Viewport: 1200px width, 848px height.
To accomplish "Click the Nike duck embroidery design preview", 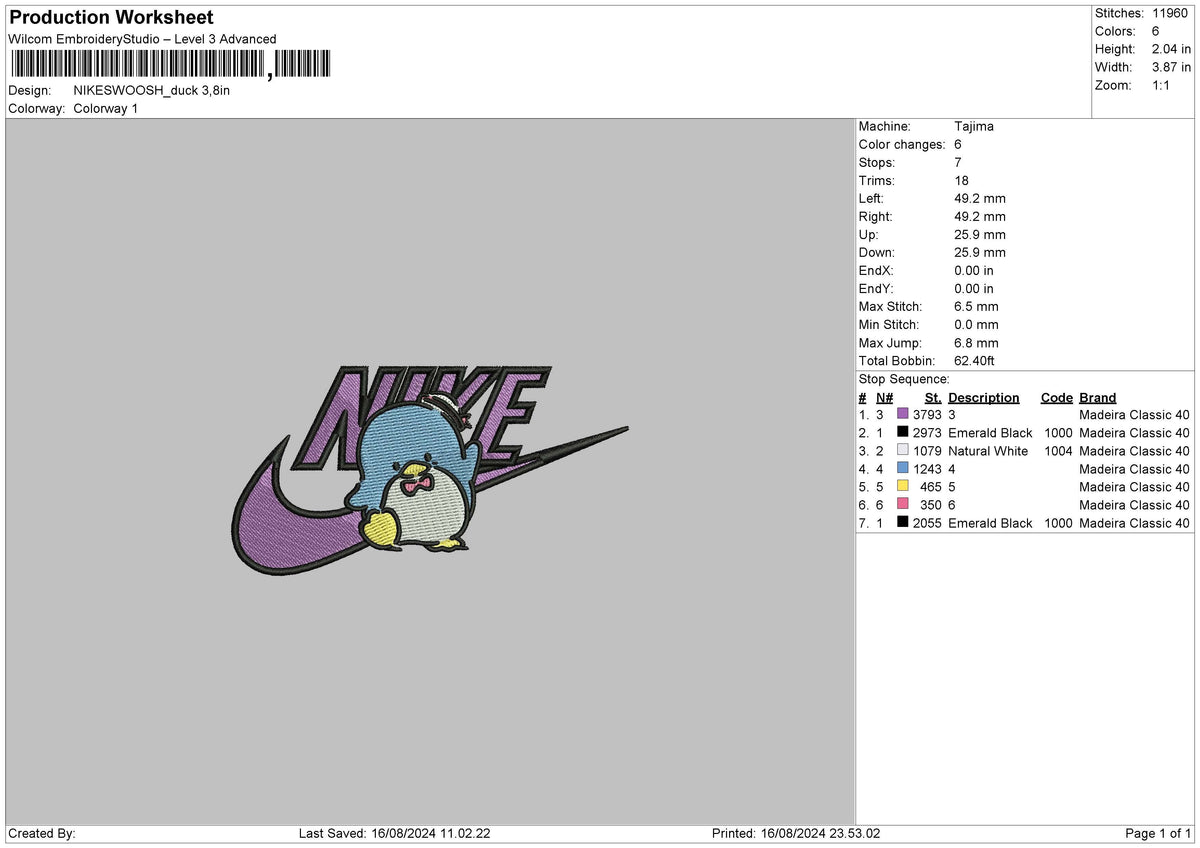I will [430, 472].
